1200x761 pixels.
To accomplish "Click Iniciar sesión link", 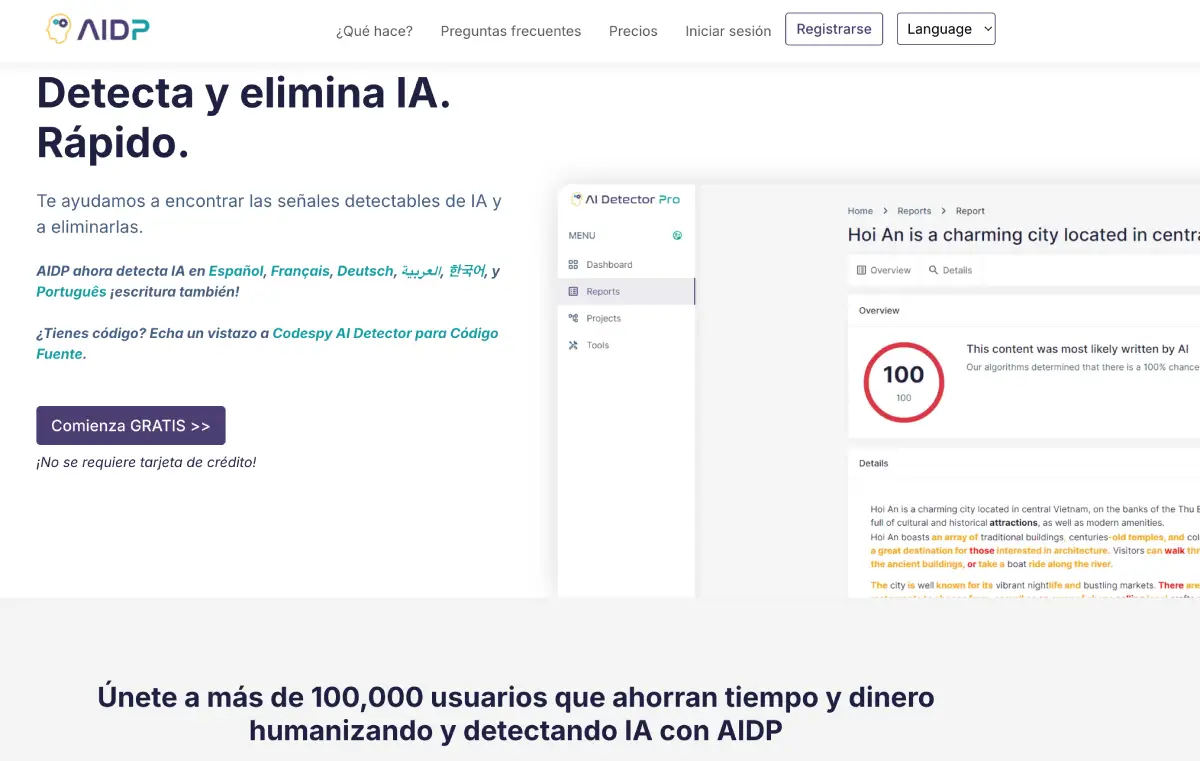I will pyautogui.click(x=728, y=31).
